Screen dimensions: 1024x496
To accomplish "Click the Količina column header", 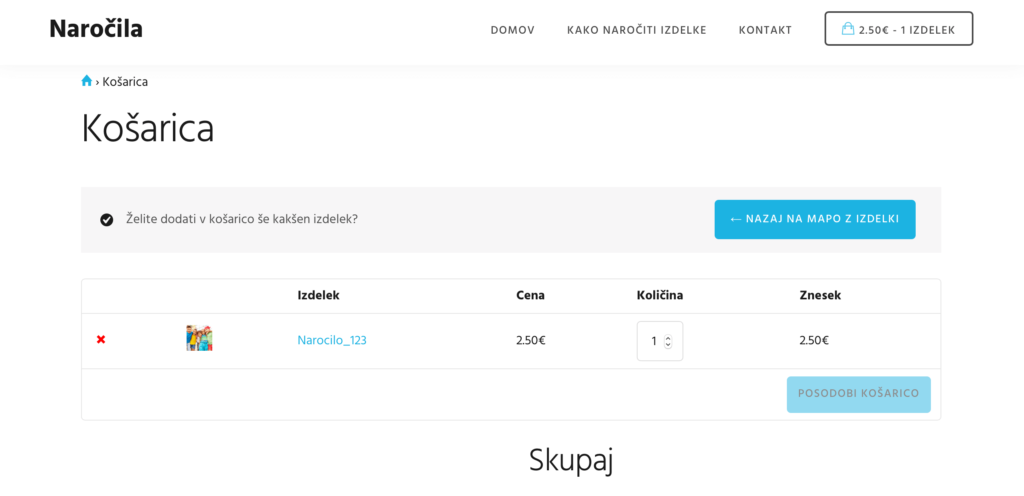I will tap(659, 296).
